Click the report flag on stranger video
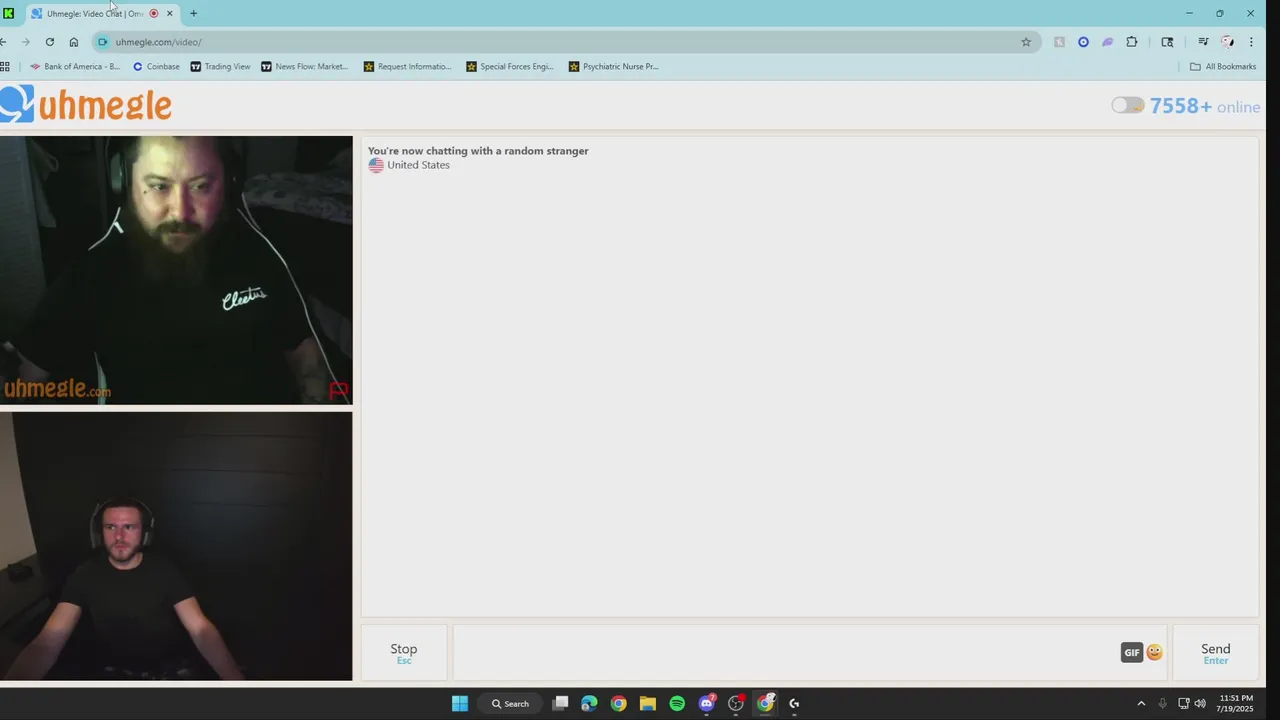Viewport: 1280px width, 720px height. (x=338, y=391)
